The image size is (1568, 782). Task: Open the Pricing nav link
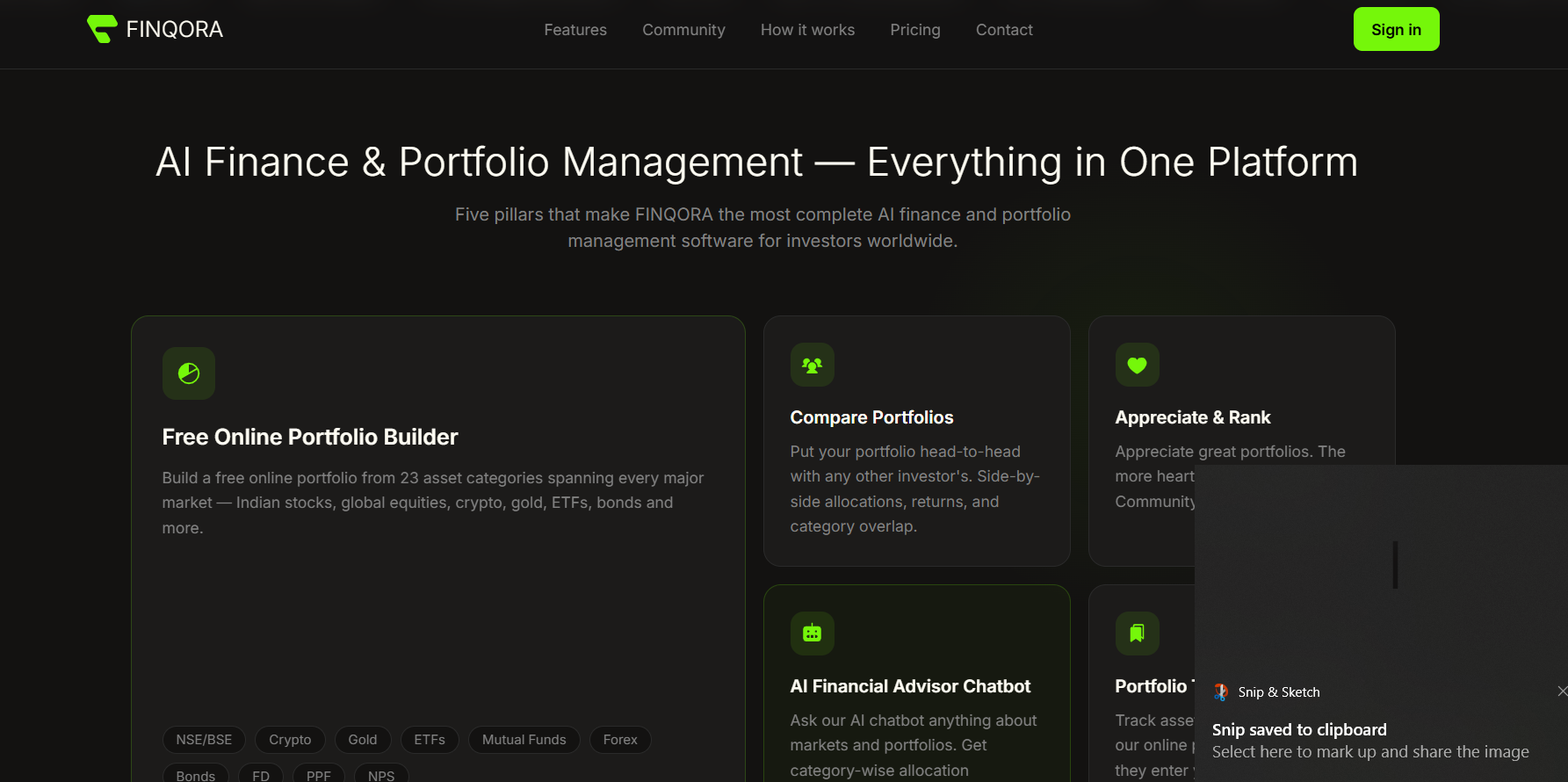[x=915, y=30]
